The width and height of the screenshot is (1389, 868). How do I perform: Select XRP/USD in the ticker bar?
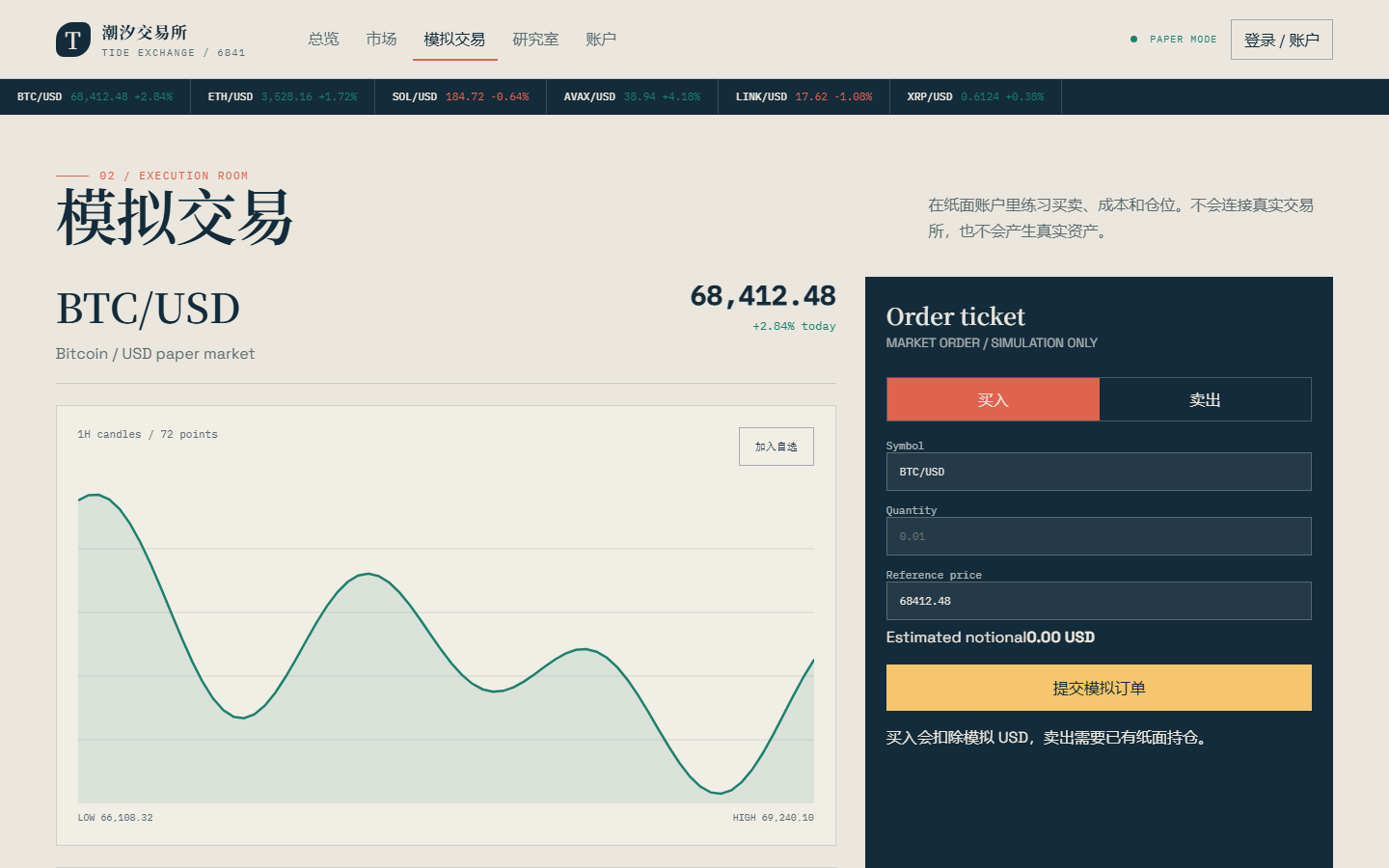click(x=975, y=96)
